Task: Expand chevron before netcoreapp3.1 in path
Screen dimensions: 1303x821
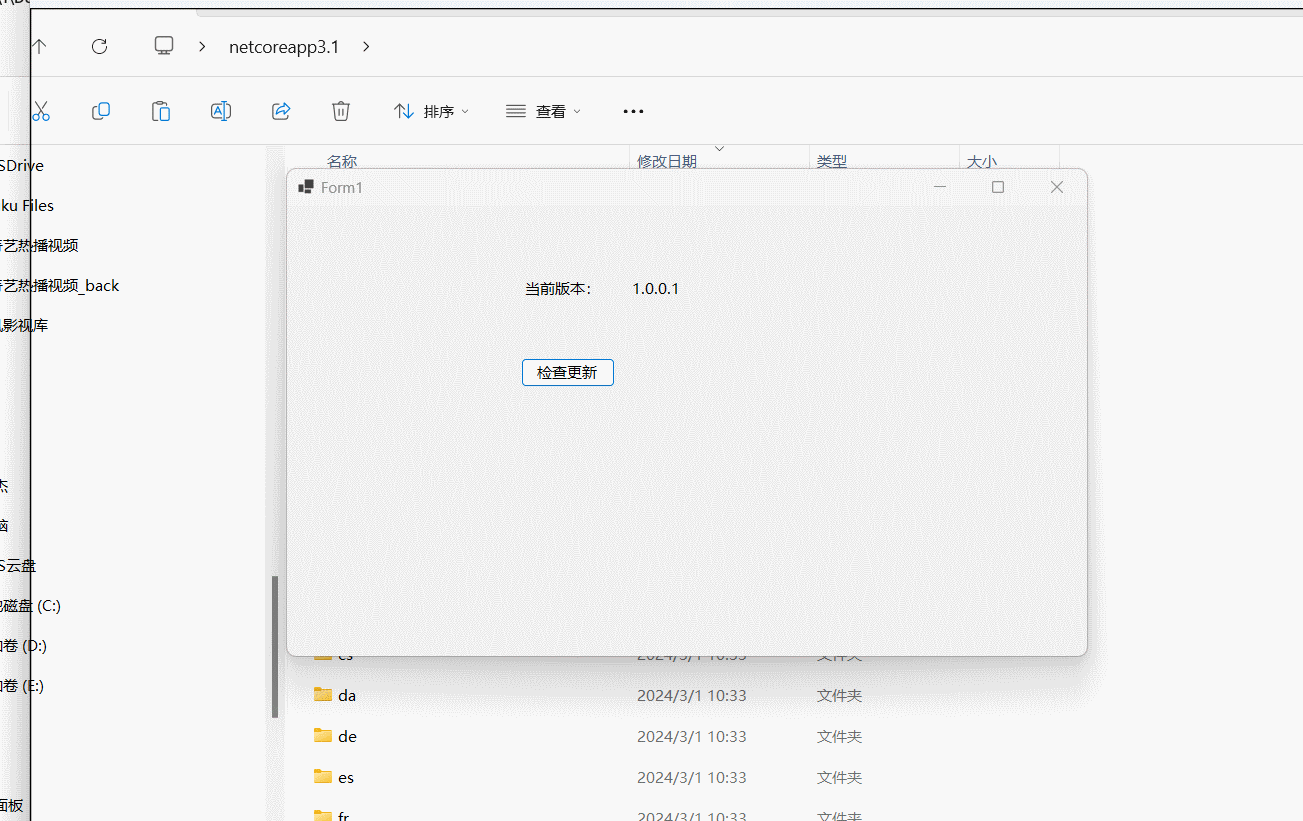Action: pyautogui.click(x=203, y=46)
